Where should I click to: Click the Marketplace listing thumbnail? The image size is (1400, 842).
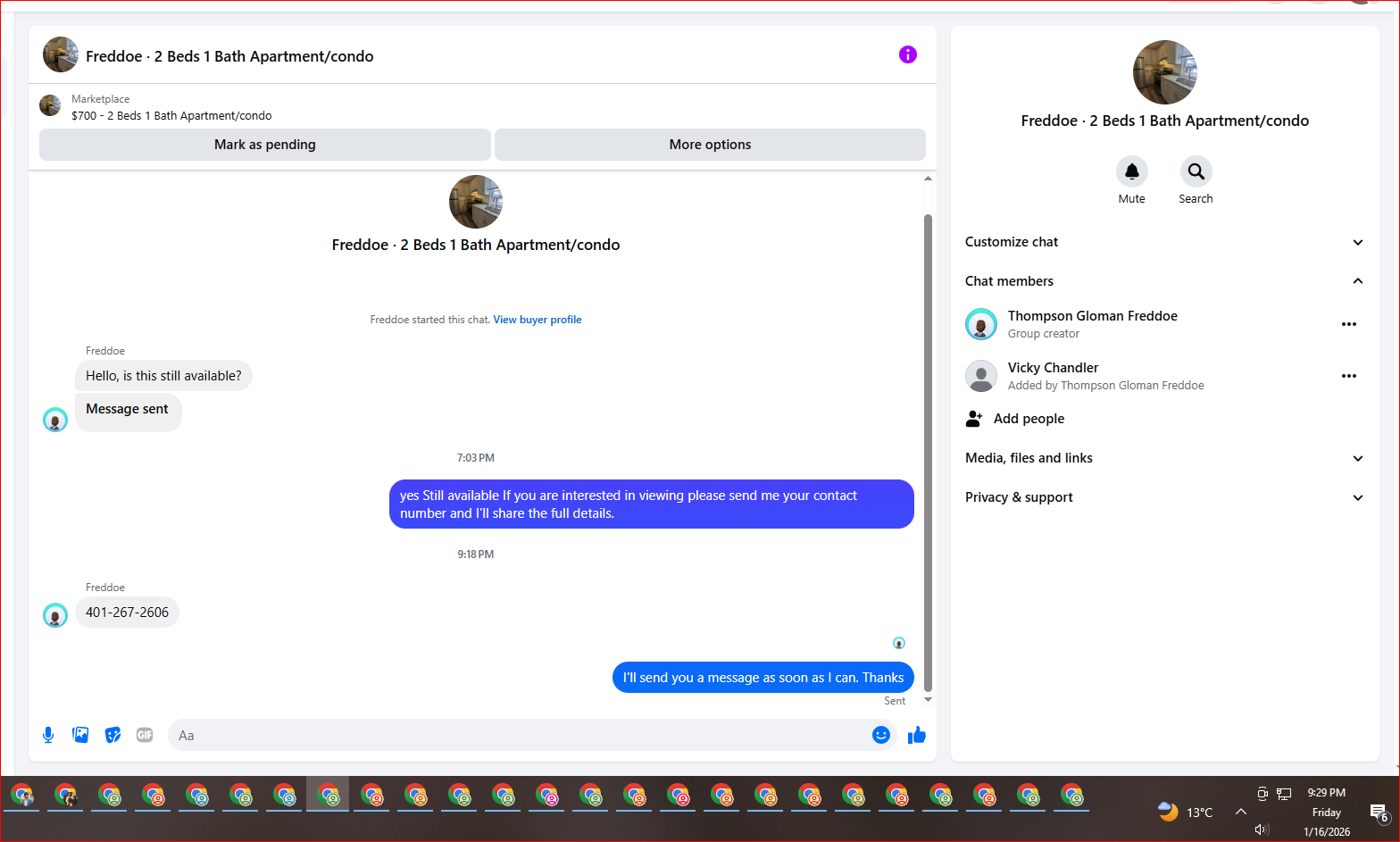50,105
